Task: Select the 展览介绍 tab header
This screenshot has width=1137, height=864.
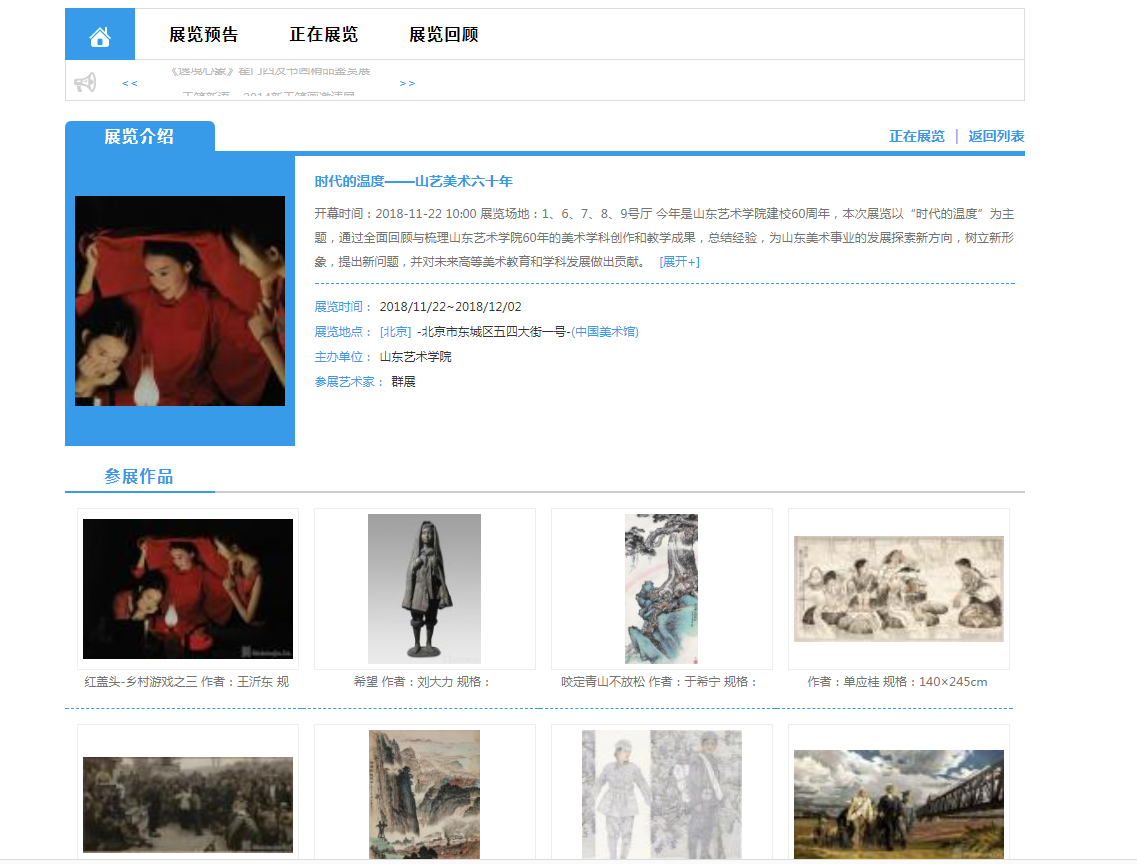Action: tap(139, 137)
